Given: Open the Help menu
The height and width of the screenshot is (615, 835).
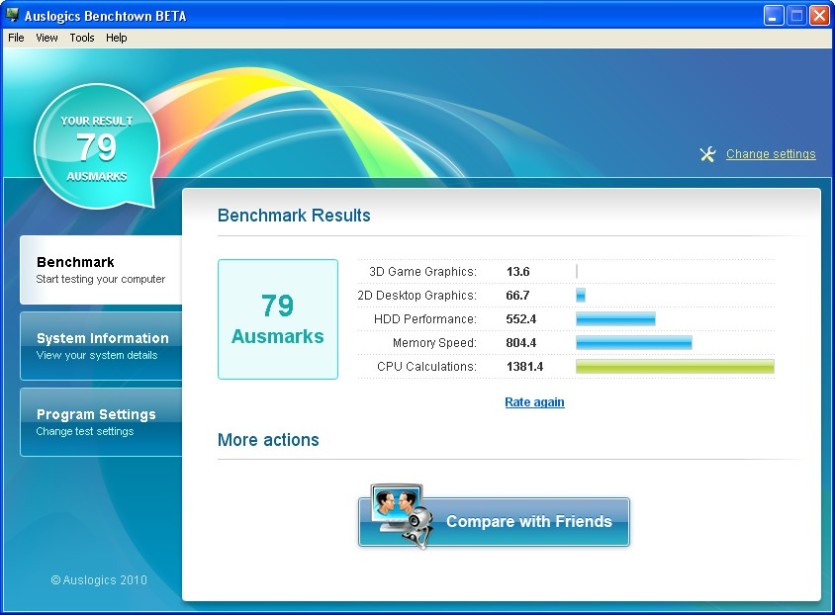Looking at the screenshot, I should coord(116,38).
